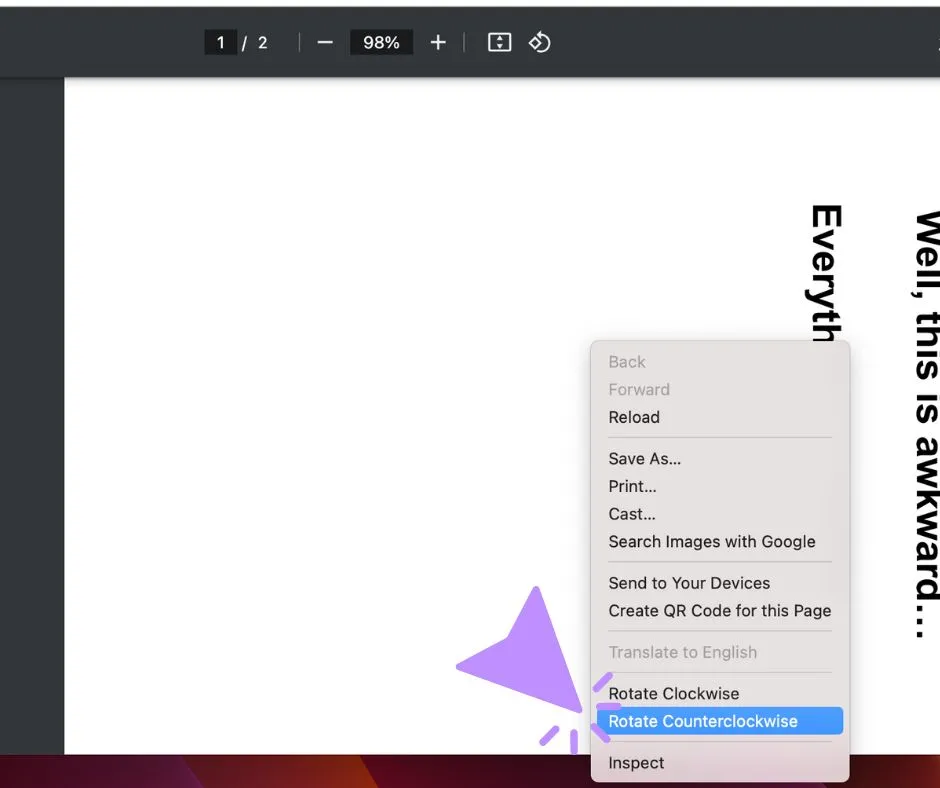Viewport: 940px width, 788px height.
Task: Select Search Images with Google
Action: point(713,541)
